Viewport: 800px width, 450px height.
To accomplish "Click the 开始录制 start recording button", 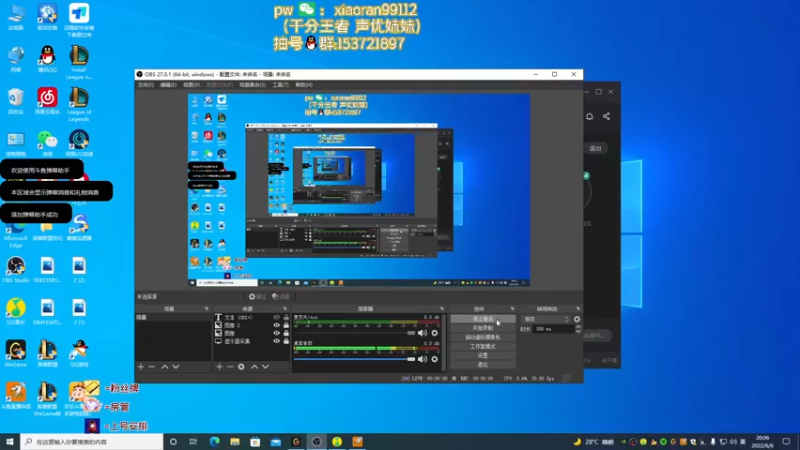I will [x=483, y=328].
